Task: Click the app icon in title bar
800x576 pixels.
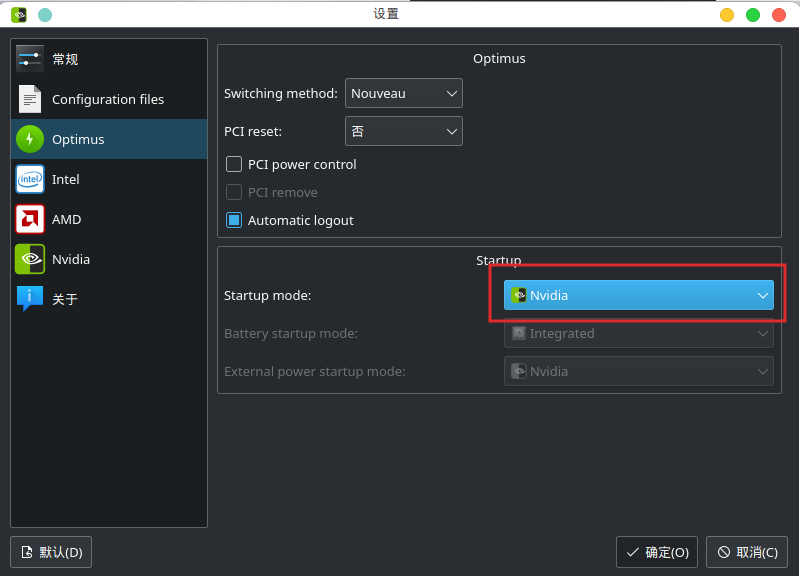Action: tap(19, 15)
